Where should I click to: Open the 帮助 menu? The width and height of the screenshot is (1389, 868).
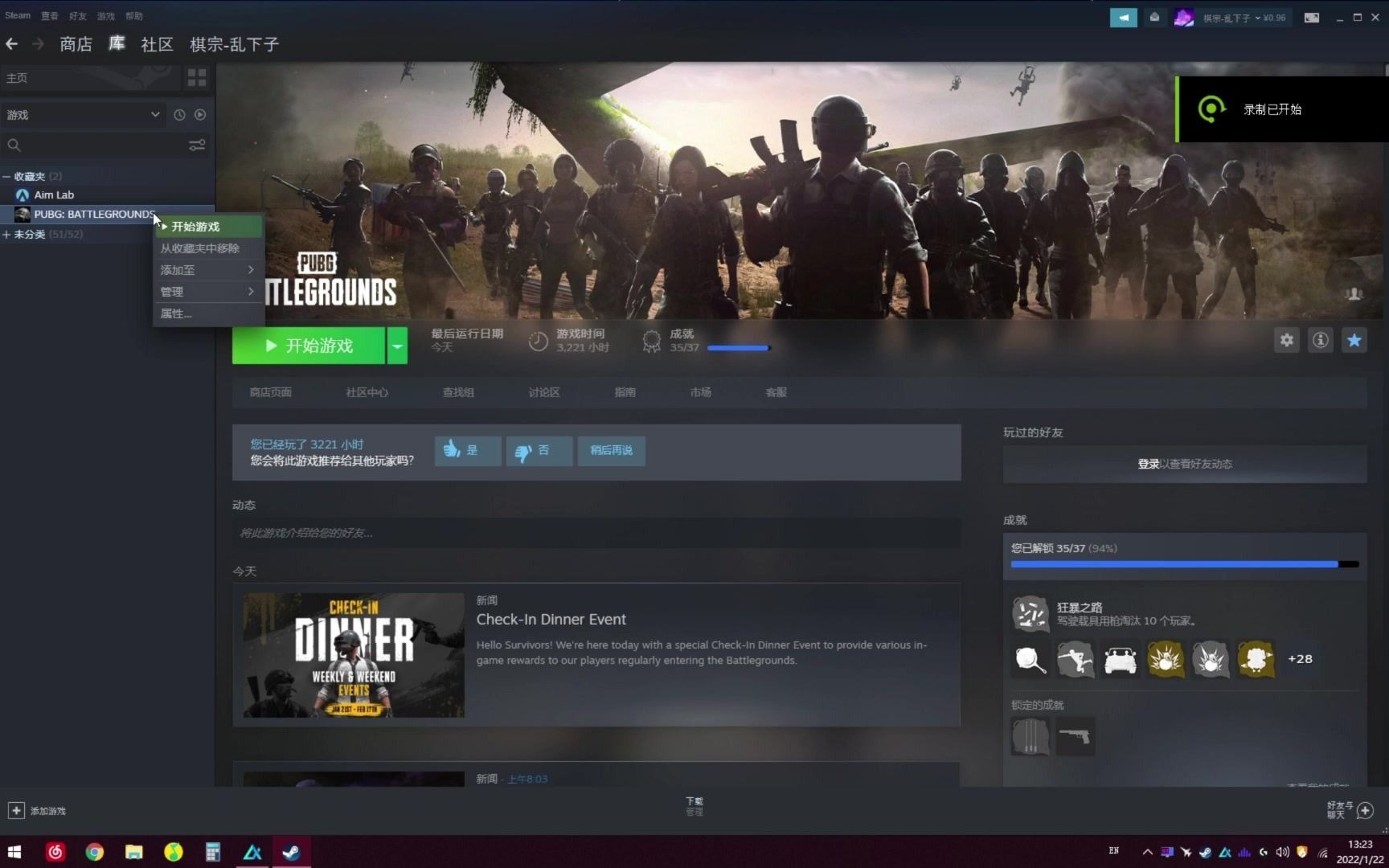[x=134, y=16]
